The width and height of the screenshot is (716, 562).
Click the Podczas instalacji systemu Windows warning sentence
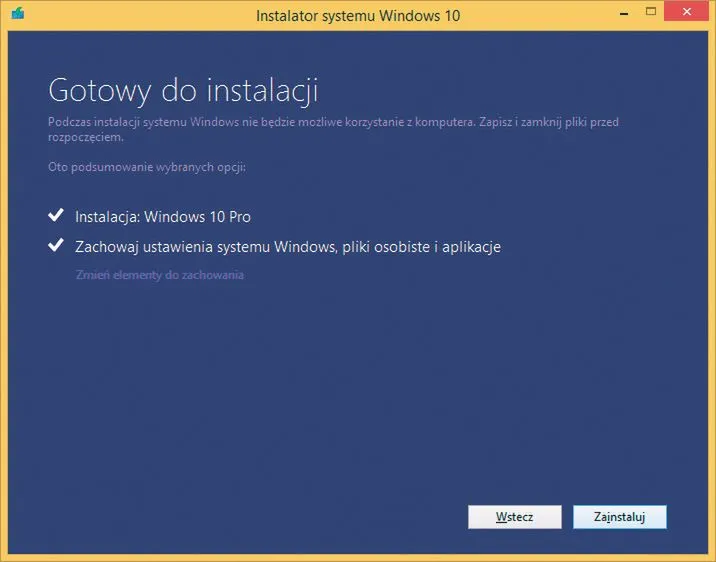(250, 122)
